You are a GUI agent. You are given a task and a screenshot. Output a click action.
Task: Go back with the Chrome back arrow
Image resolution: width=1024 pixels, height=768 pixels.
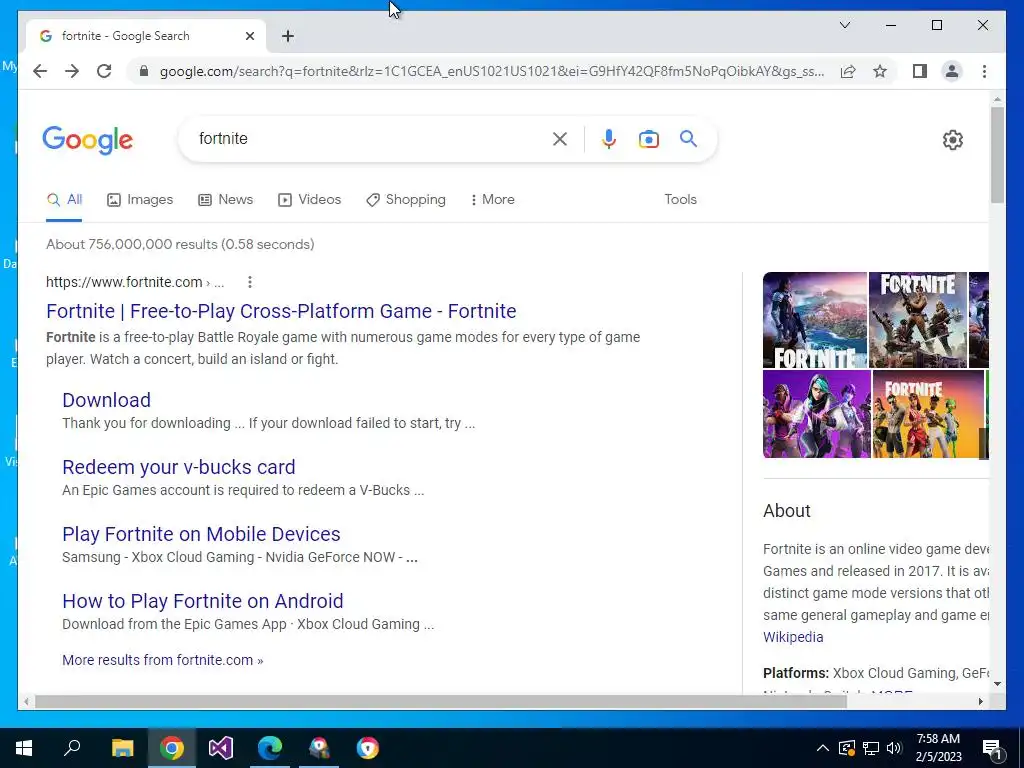point(40,71)
